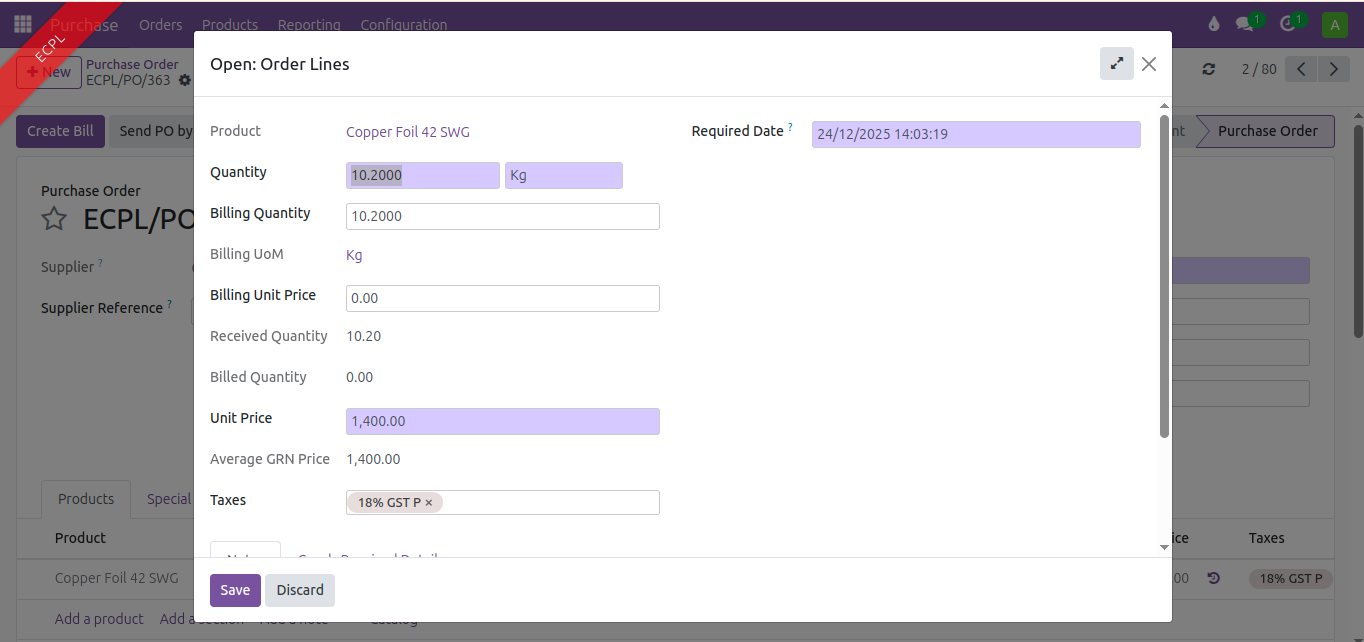1364x642 pixels.
Task: Save the order line changes
Action: (x=235, y=590)
